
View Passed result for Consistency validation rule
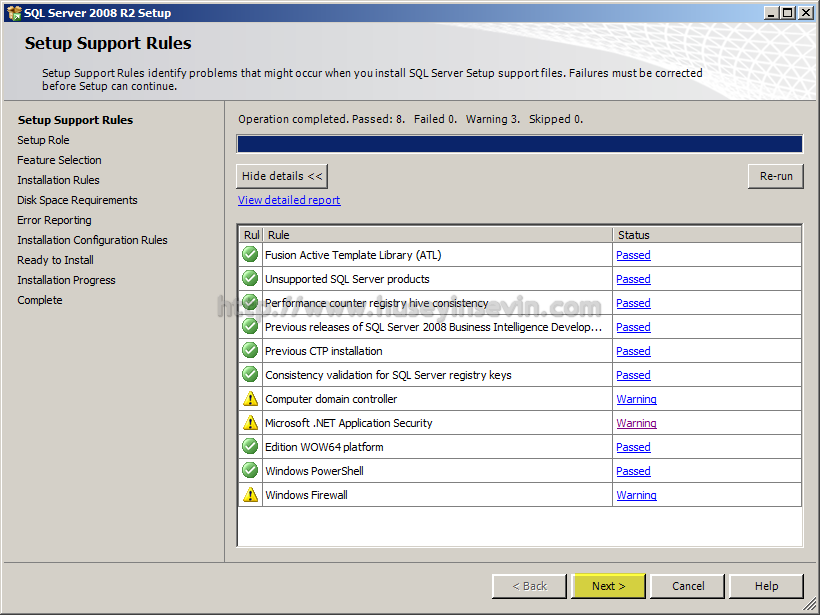click(x=633, y=375)
